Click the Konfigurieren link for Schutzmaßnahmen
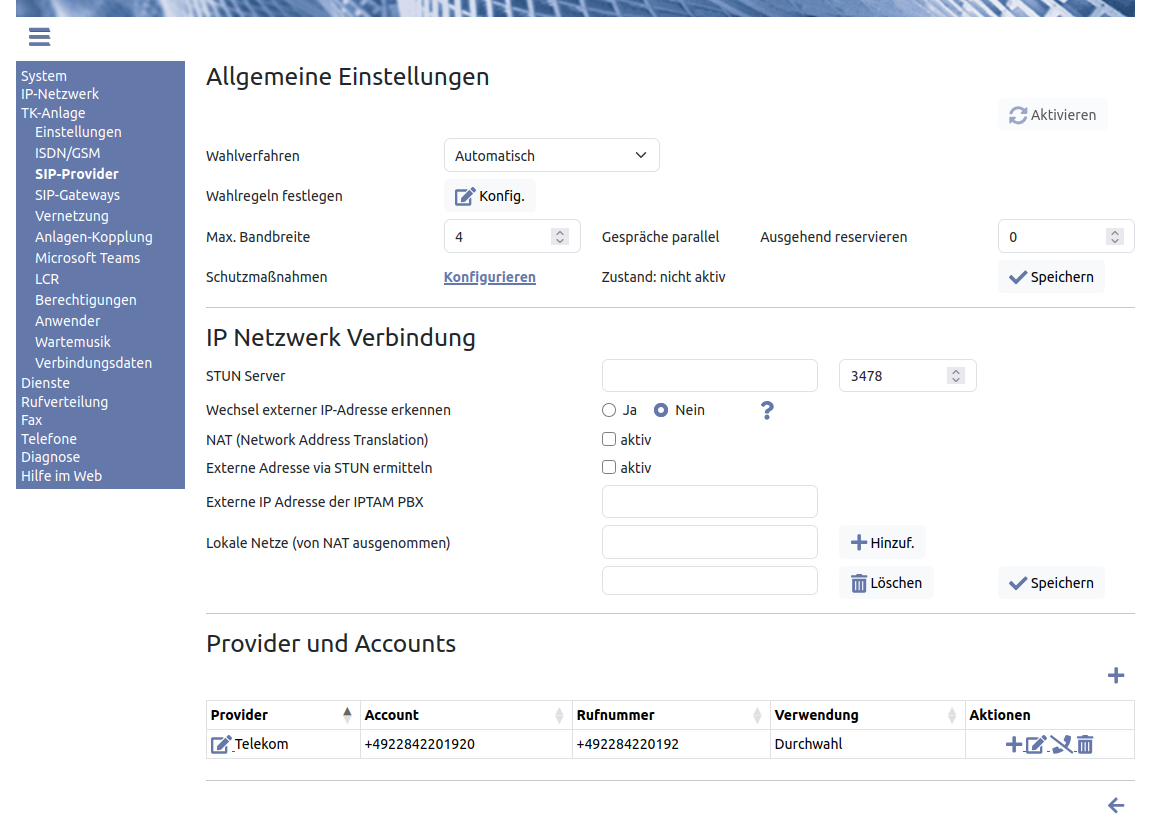The image size is (1153, 819). [489, 277]
